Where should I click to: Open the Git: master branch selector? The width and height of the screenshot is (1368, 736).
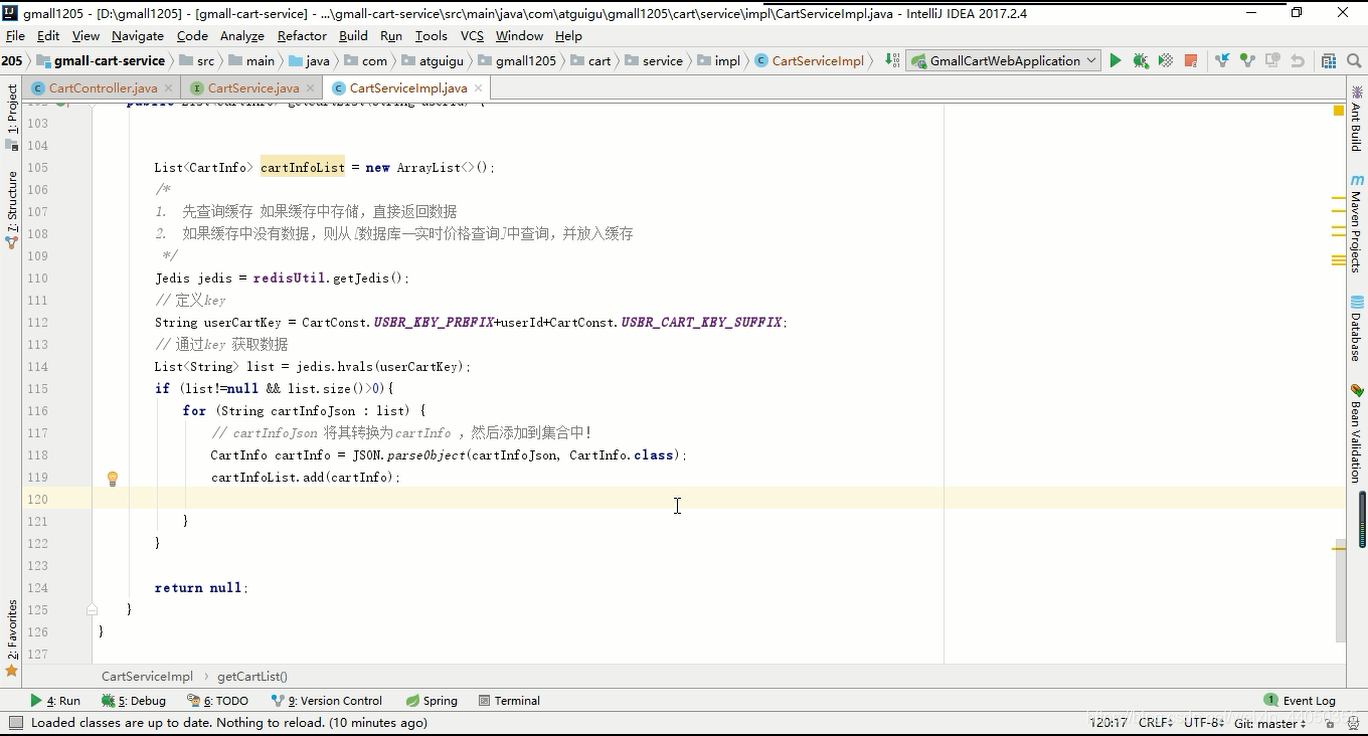pyautogui.click(x=1270, y=723)
